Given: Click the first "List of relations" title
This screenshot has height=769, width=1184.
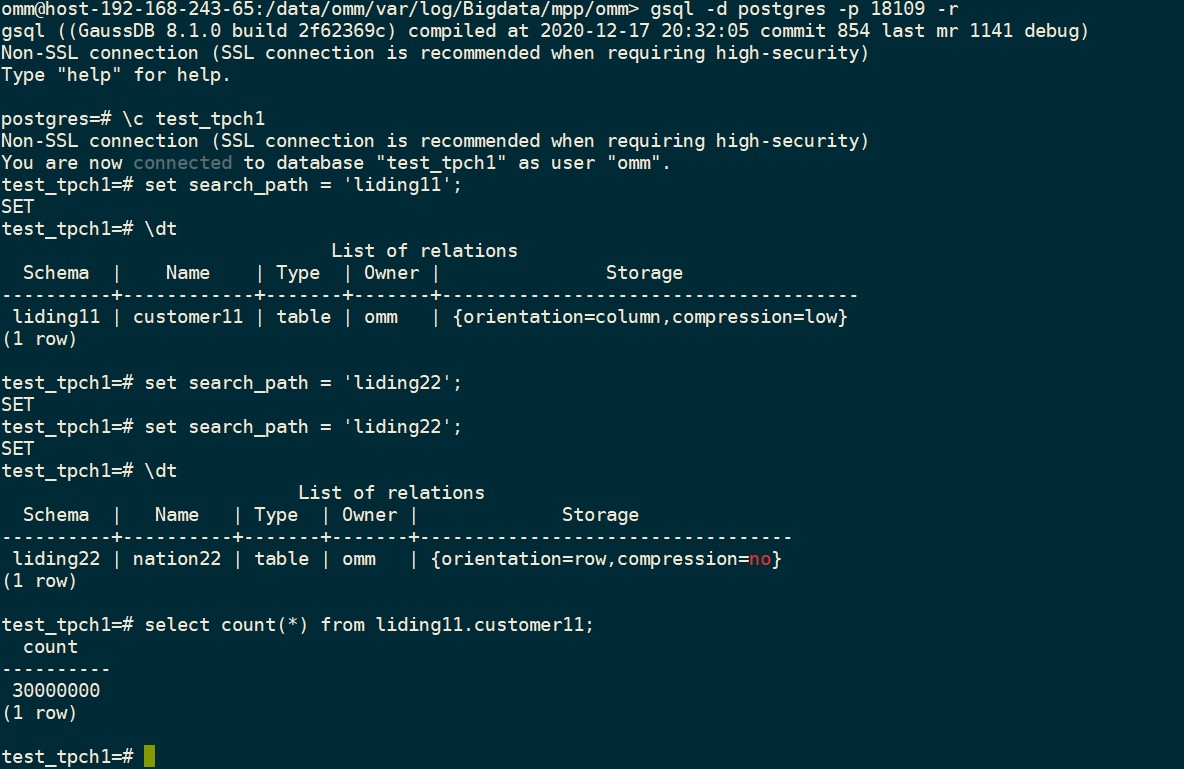Looking at the screenshot, I should (x=424, y=251).
